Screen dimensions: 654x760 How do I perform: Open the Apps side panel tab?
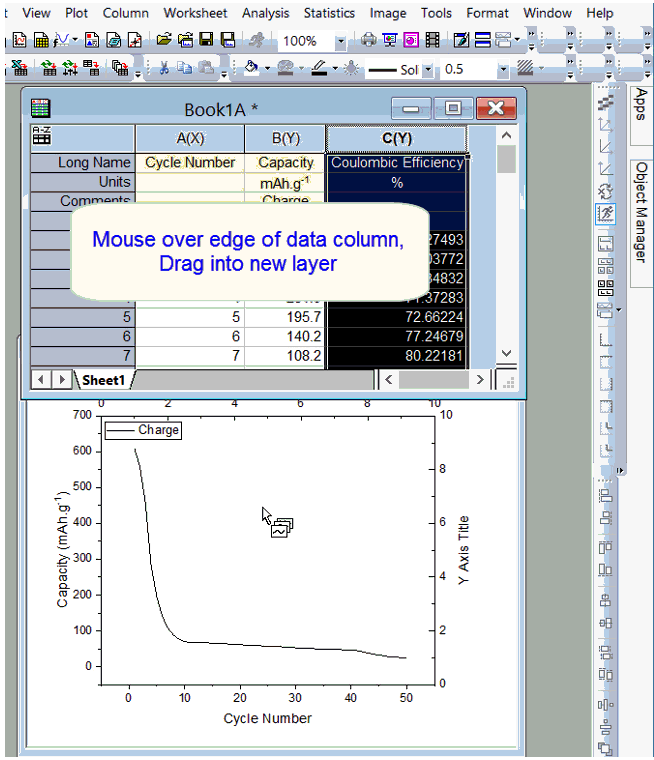[641, 103]
